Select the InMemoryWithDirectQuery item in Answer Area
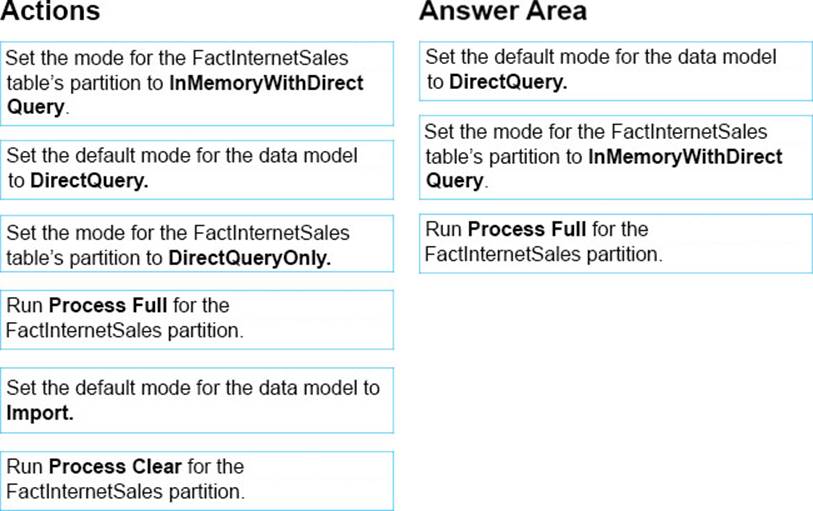813x511 pixels. point(615,157)
